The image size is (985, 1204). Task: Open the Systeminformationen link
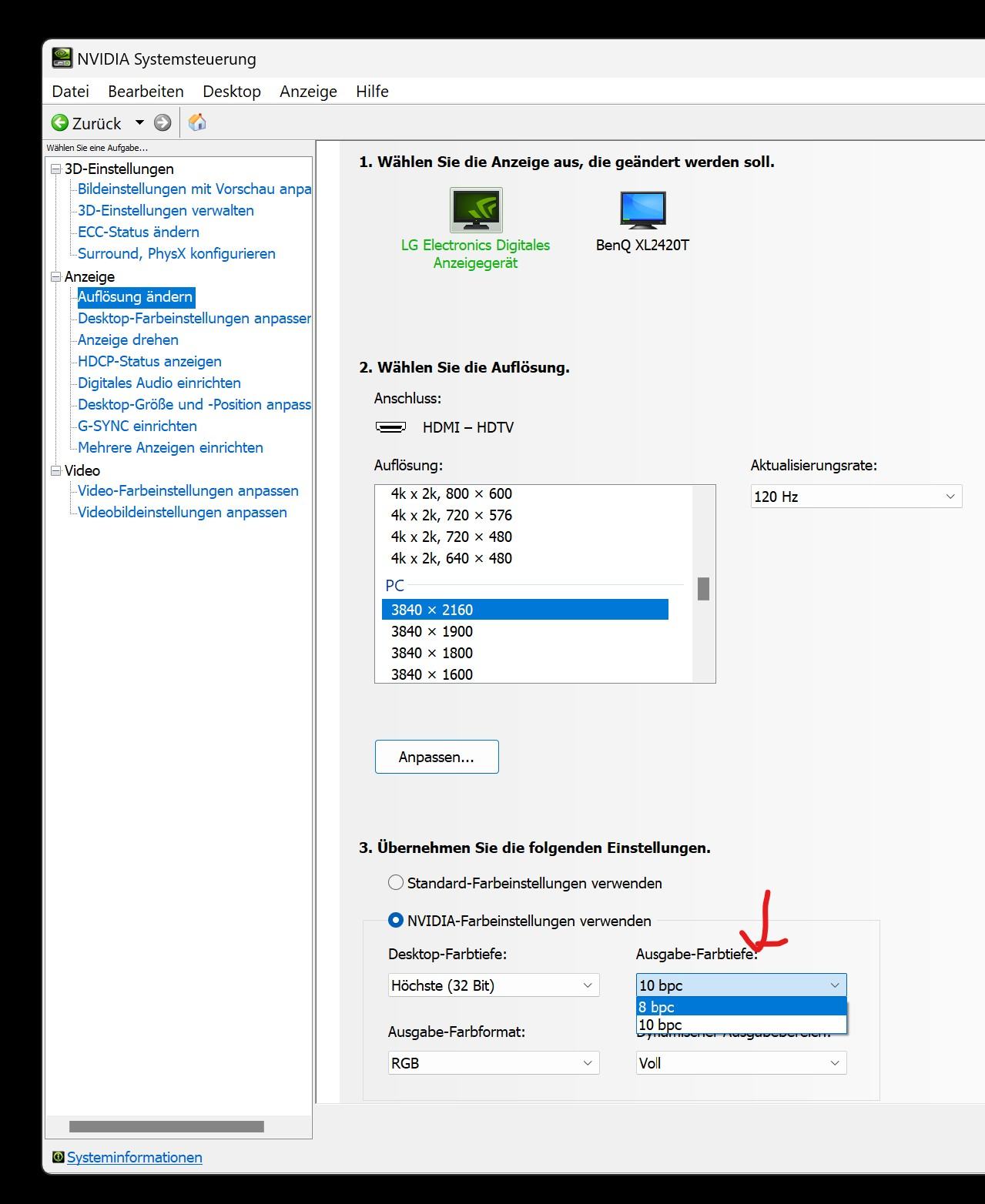(135, 1157)
